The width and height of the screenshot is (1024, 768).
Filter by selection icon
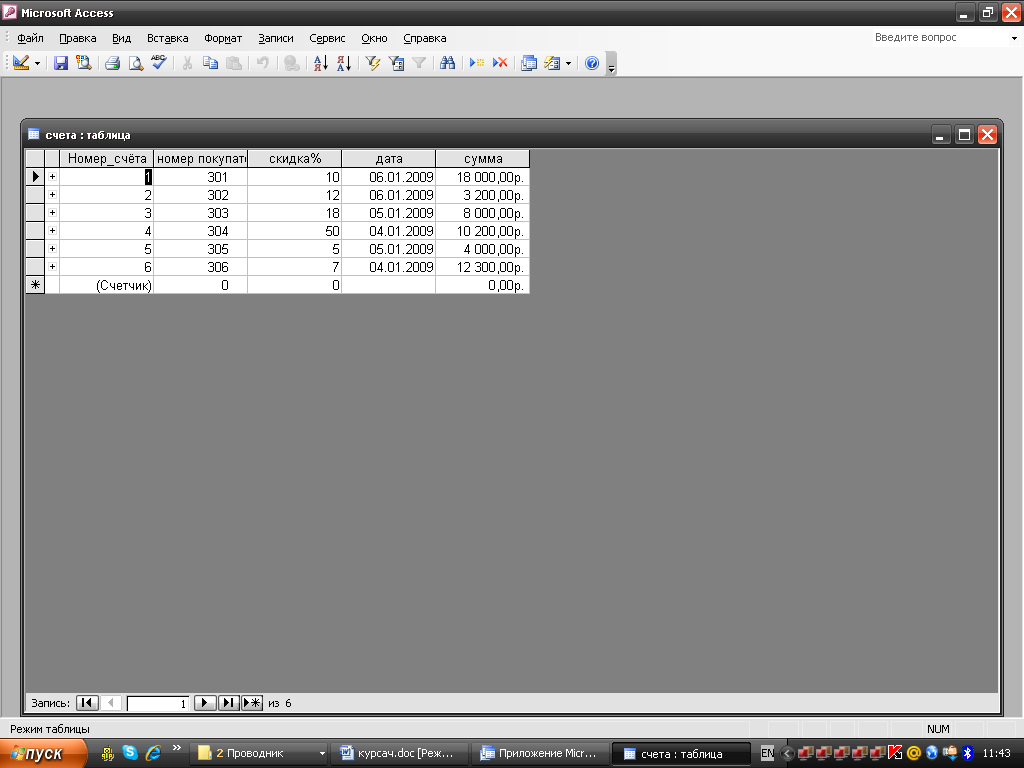click(373, 63)
